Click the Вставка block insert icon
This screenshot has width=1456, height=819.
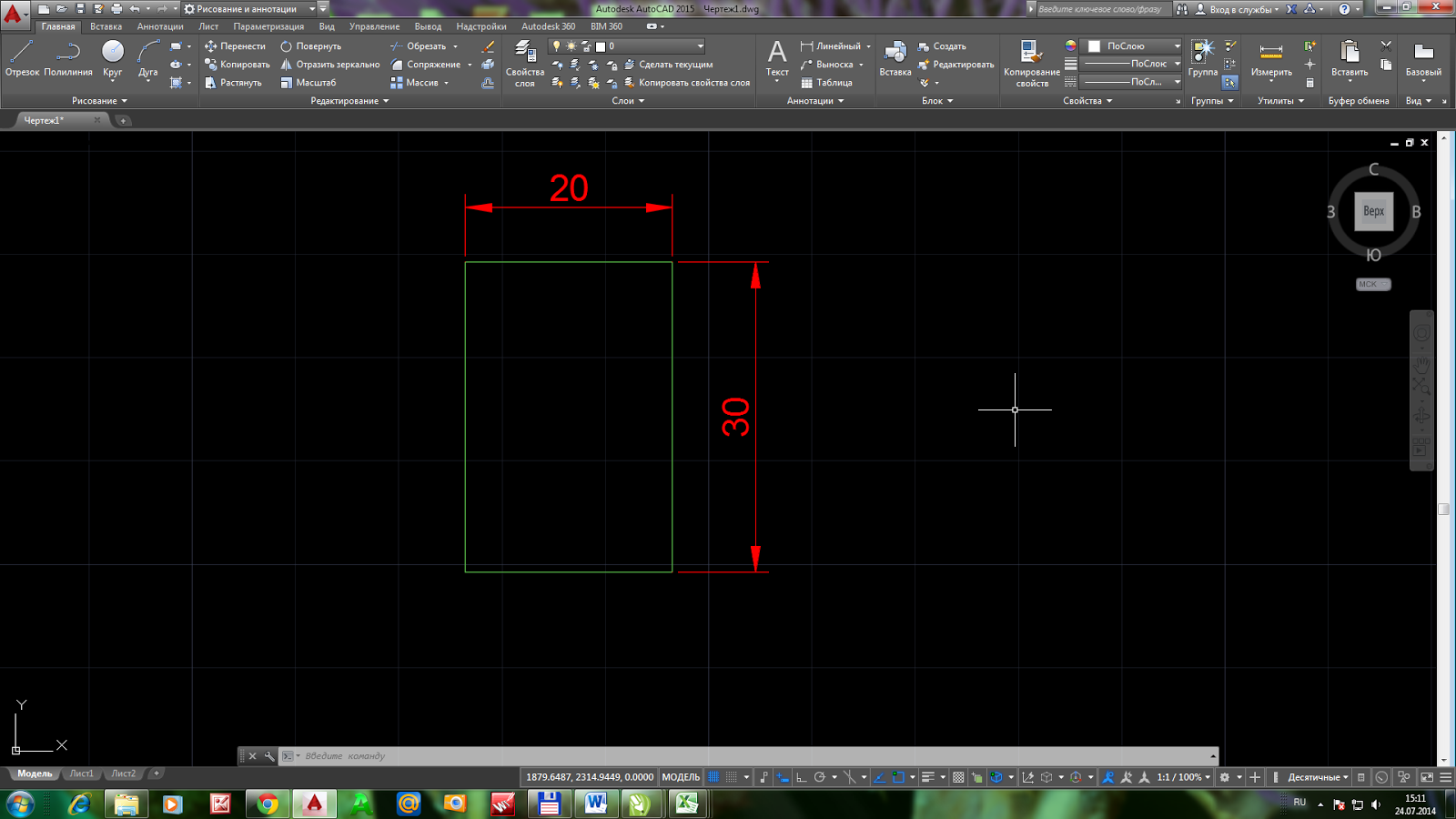coord(895,52)
